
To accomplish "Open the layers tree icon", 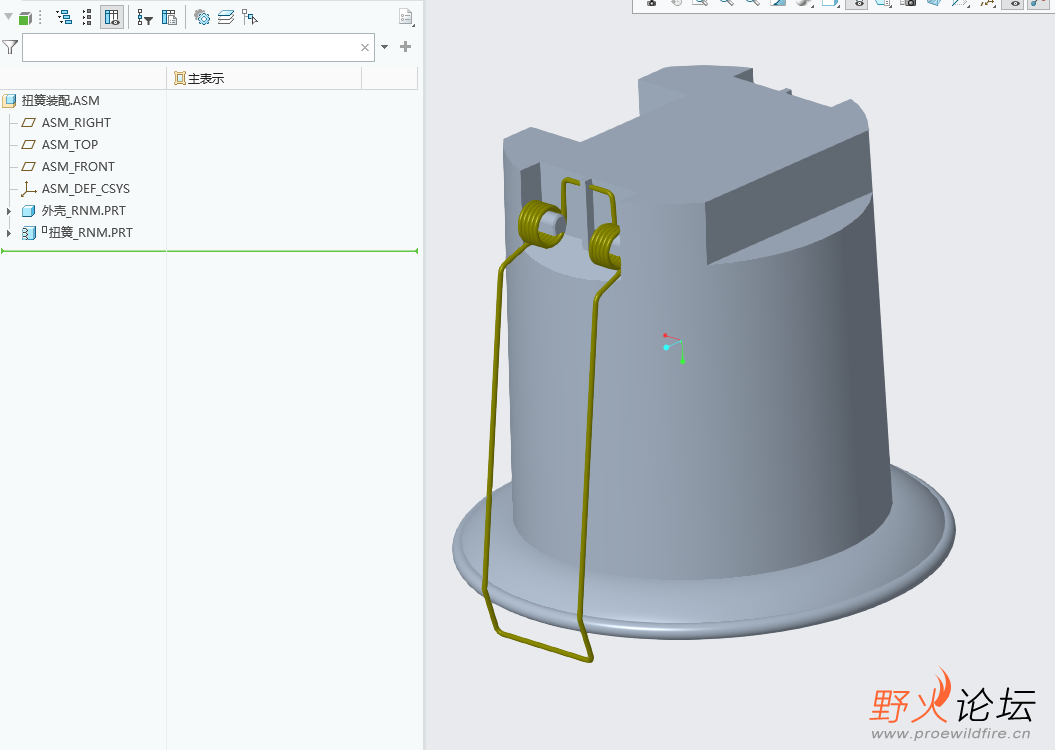I will (x=226, y=17).
